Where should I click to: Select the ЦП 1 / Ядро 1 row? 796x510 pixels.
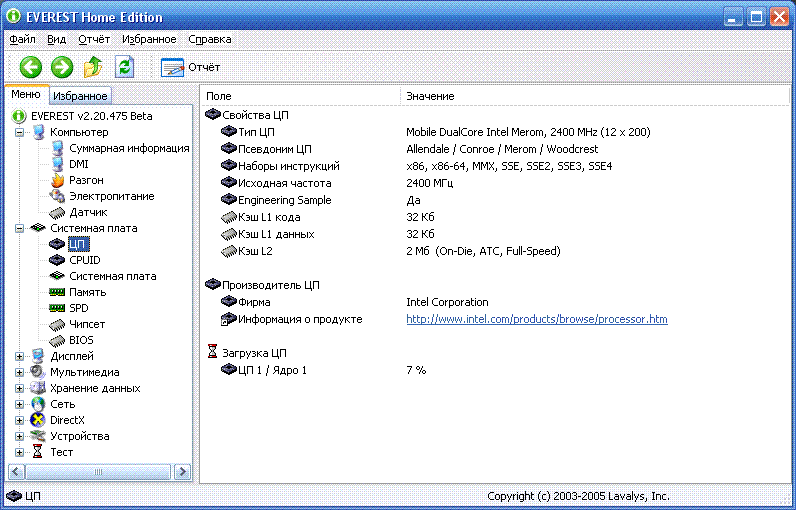tap(495, 370)
